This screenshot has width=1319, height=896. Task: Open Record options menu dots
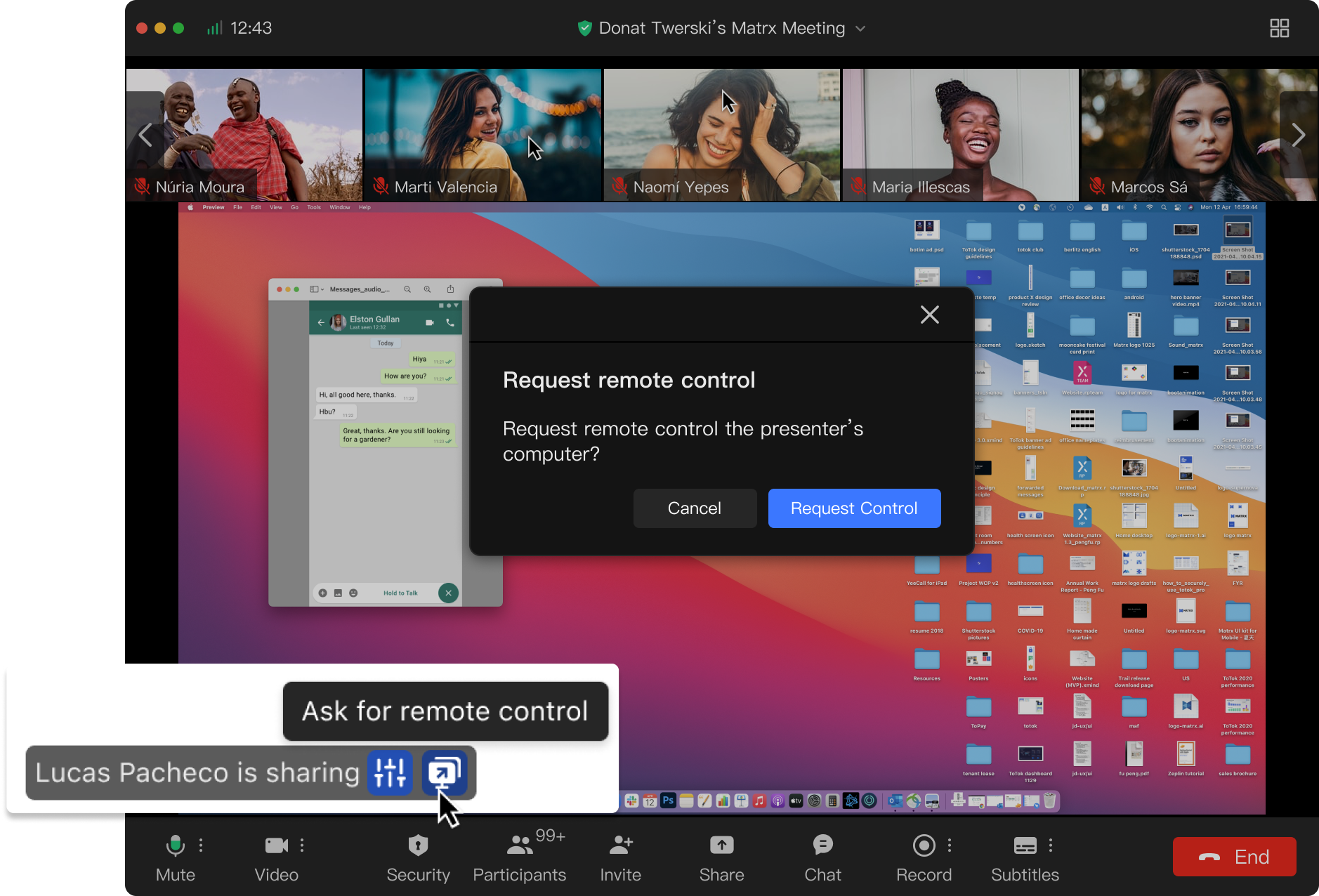pos(950,845)
